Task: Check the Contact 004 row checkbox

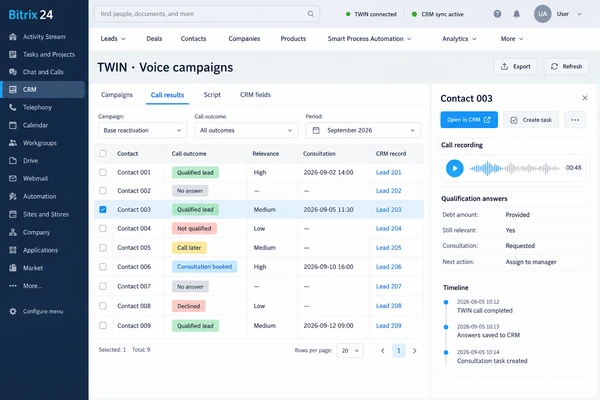Action: pos(103,229)
